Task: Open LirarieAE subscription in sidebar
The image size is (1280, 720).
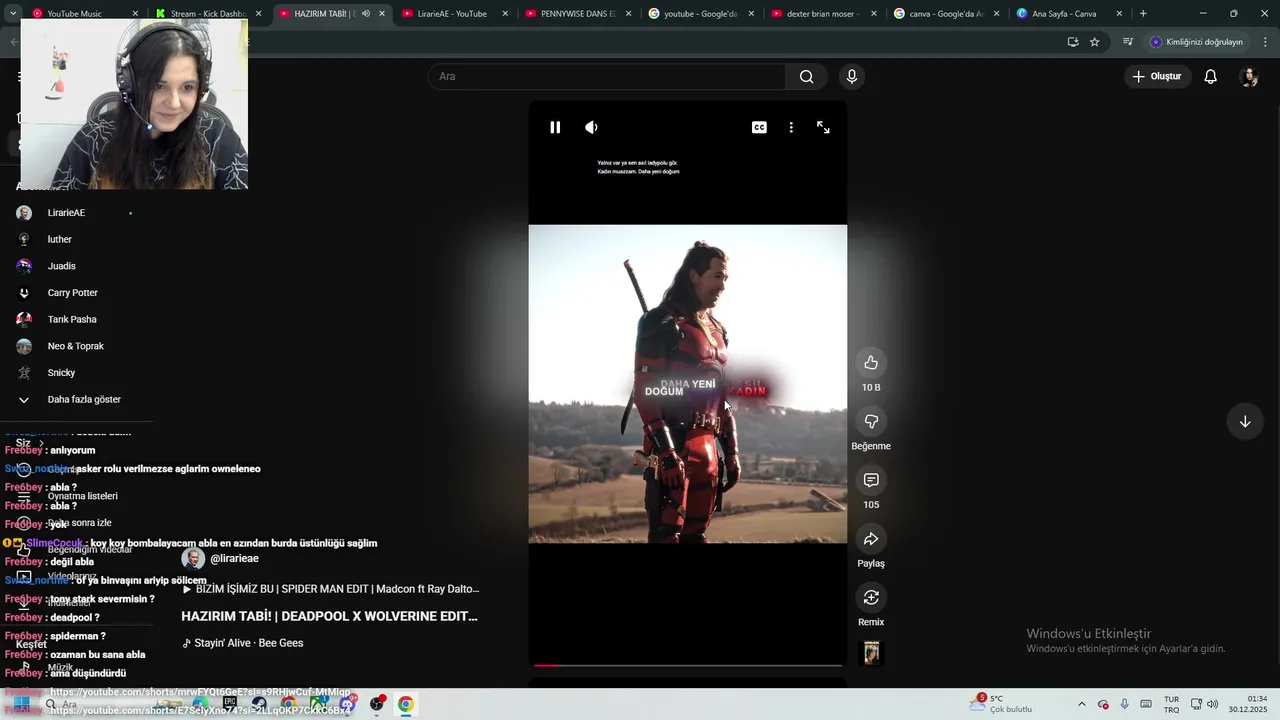Action: (x=66, y=213)
